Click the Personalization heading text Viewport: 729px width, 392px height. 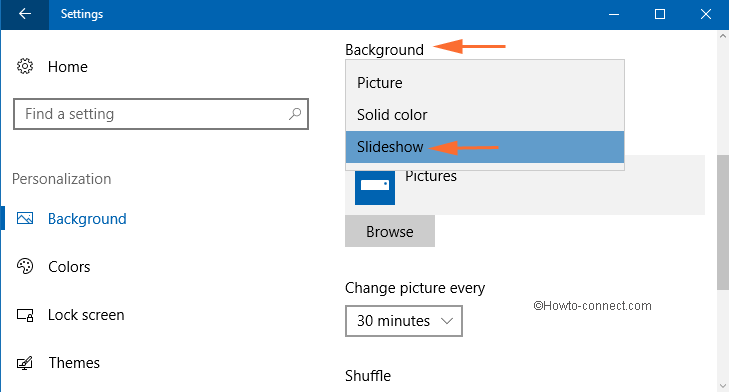[61, 179]
